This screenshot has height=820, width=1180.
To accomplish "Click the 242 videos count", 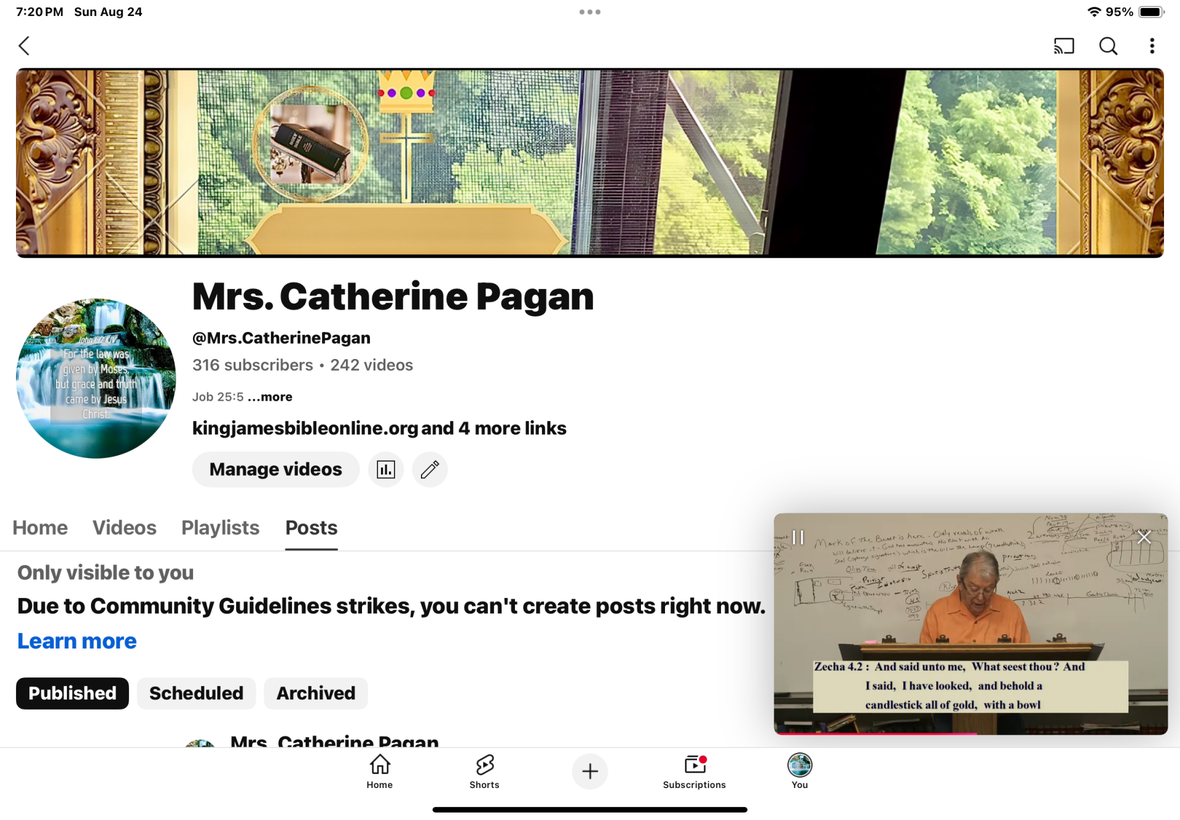I will (x=371, y=365).
